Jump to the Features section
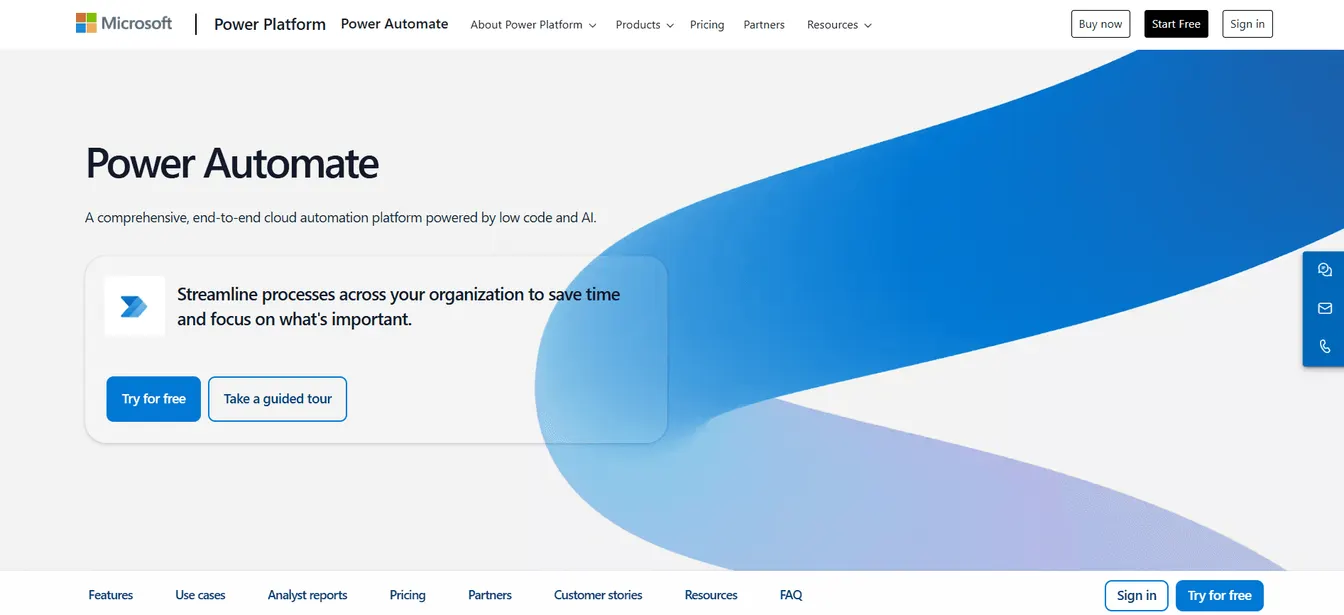Viewport: 1344px width, 615px height. click(111, 595)
